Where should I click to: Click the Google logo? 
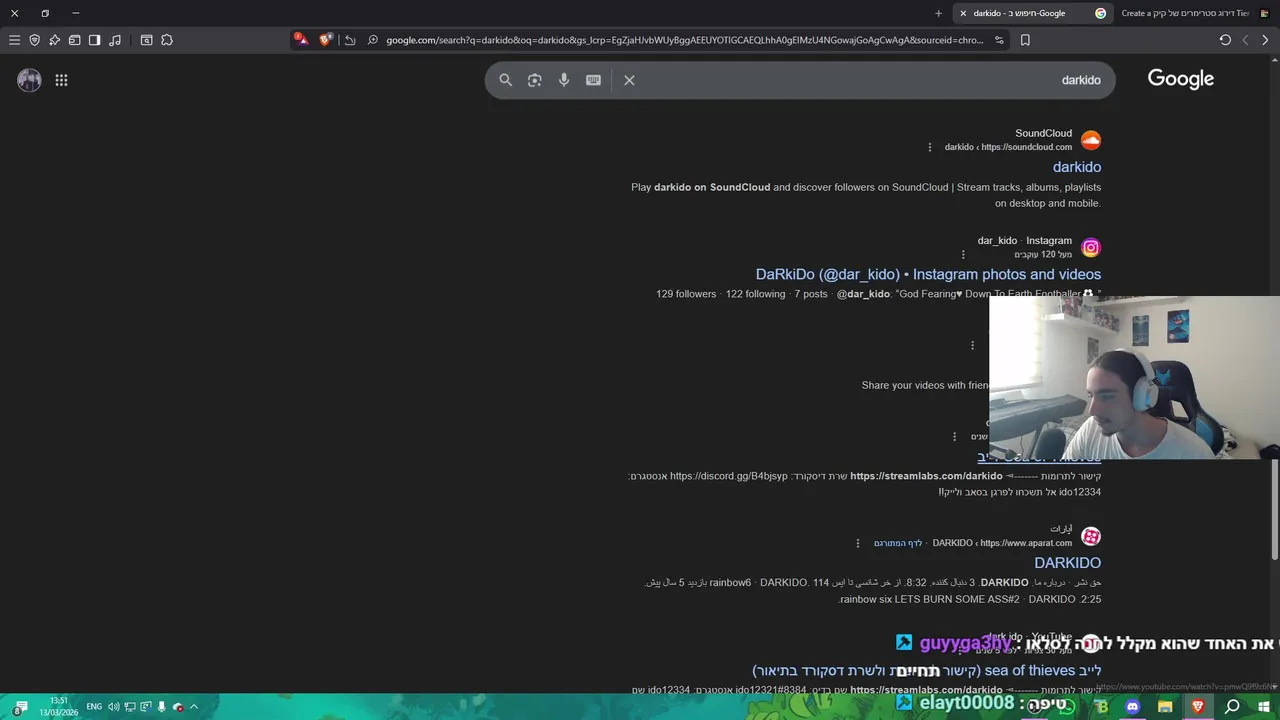pos(1181,79)
